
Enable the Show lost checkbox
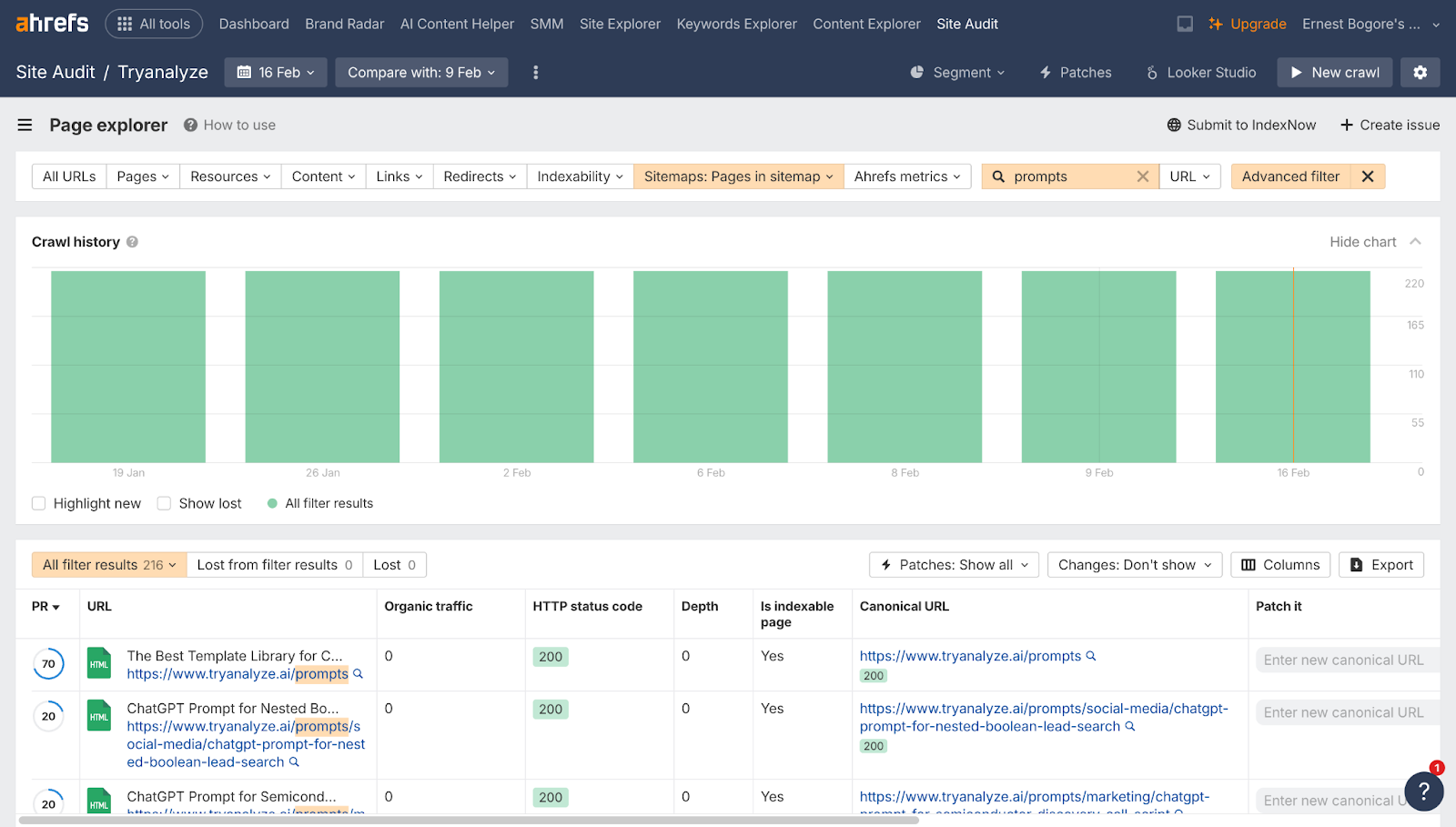coord(163,503)
